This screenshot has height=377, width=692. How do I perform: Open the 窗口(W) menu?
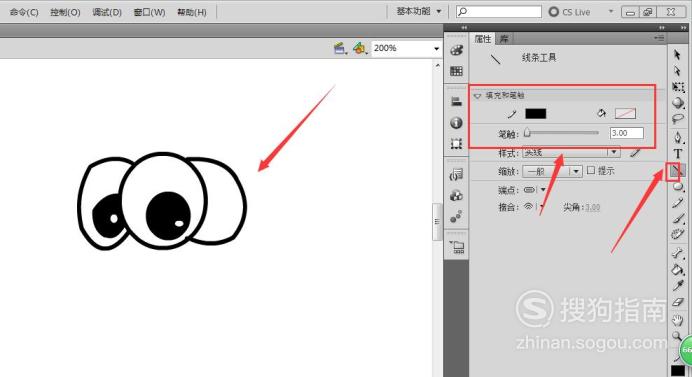[149, 12]
